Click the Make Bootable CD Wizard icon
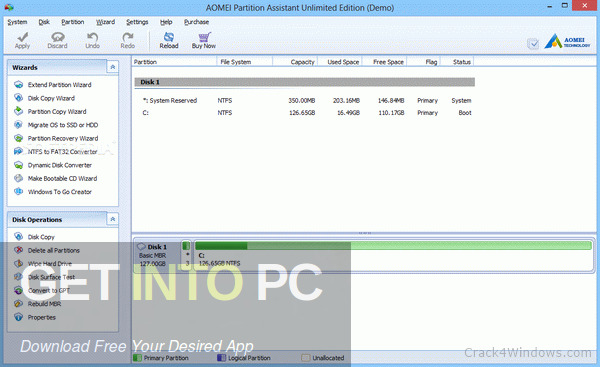 tap(18, 178)
